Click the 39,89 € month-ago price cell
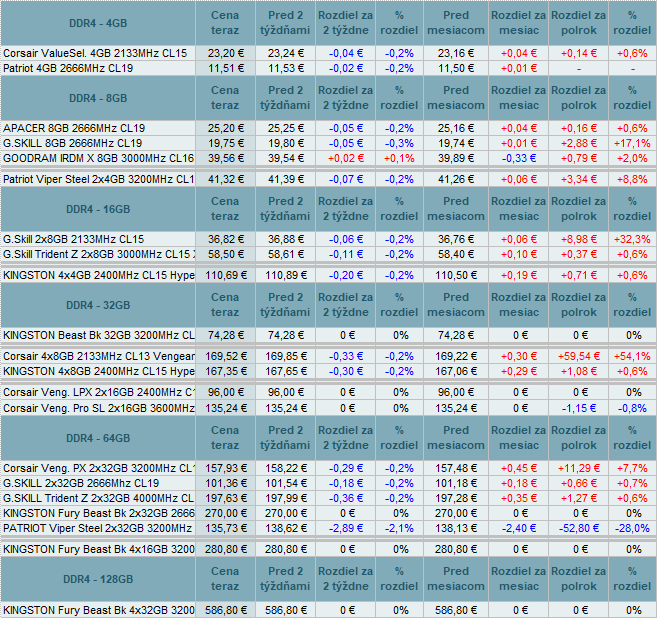Viewport: 657px width, 618px height. coord(456,158)
